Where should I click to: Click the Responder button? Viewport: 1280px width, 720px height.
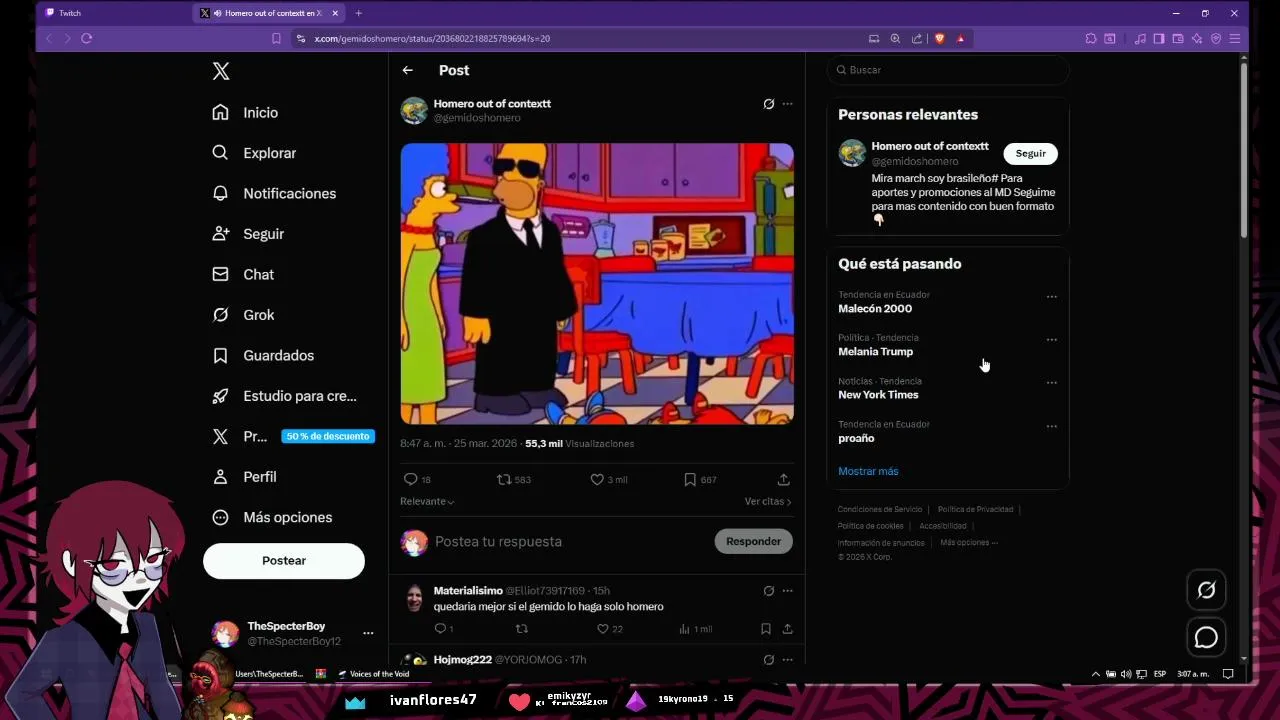754,541
